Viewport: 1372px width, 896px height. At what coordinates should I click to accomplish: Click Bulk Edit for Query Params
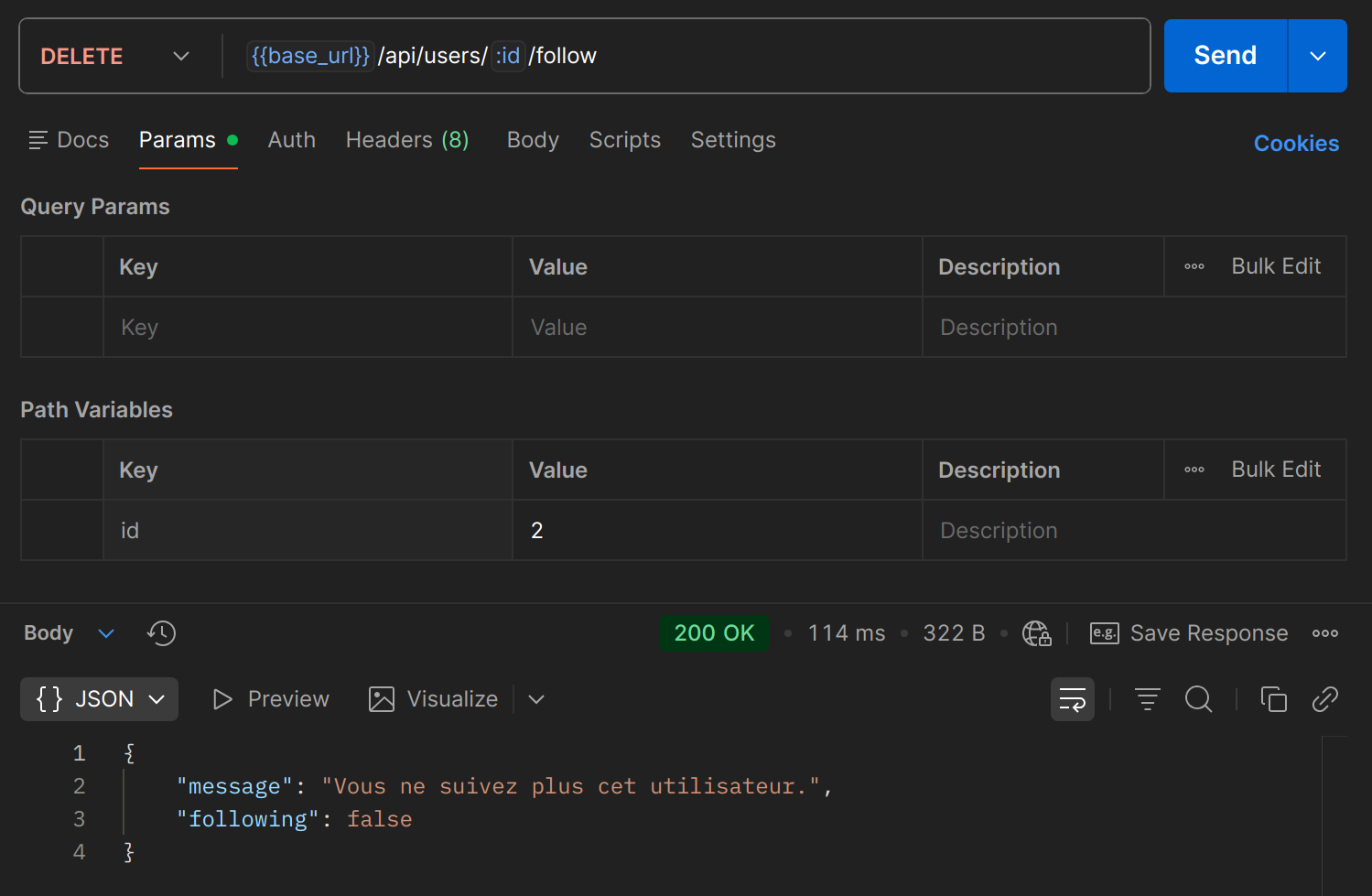[1276, 266]
